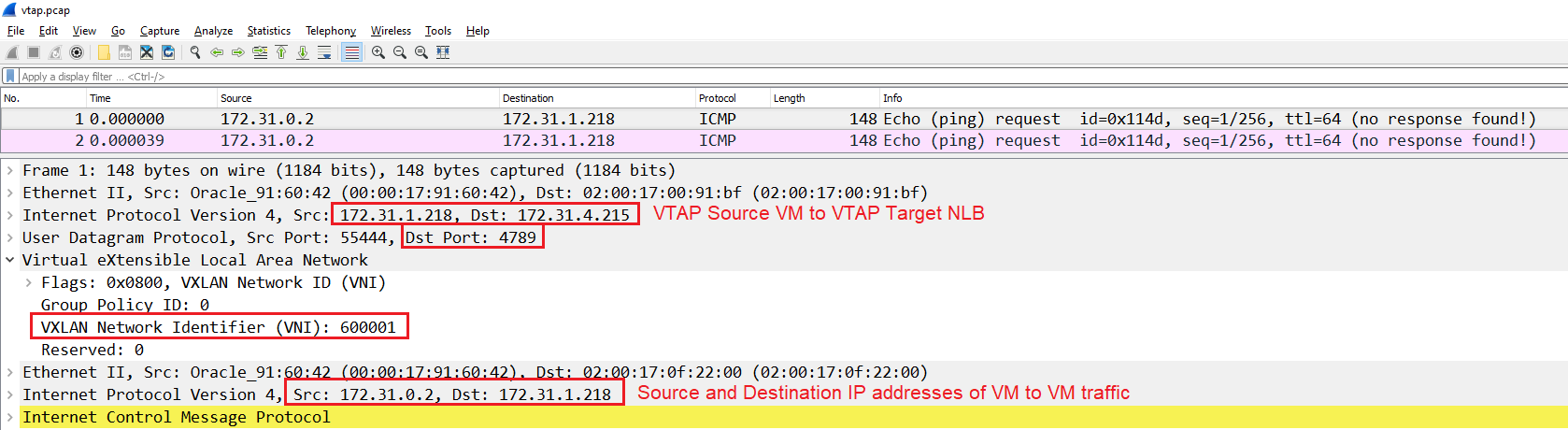
Task: Jump to the last packet icon
Action: (x=303, y=52)
